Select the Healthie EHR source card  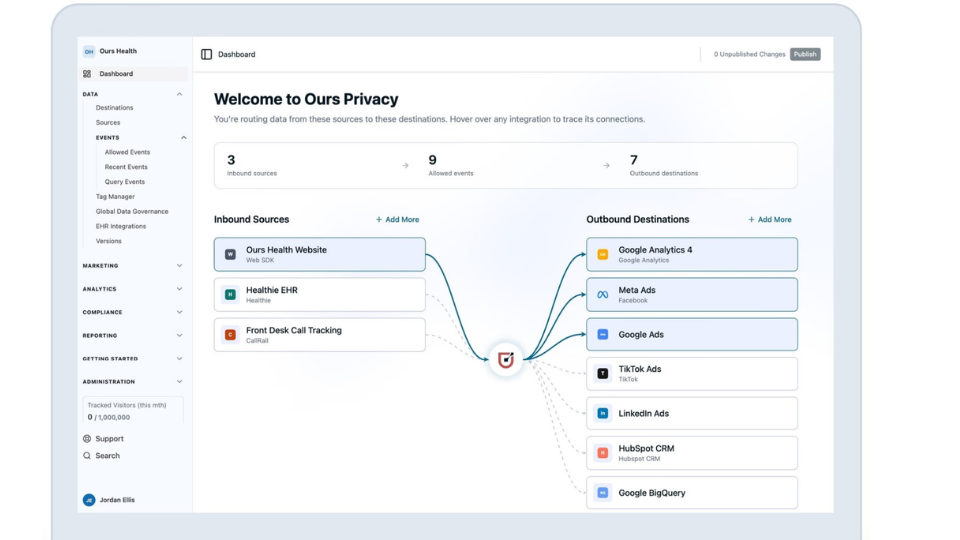pyautogui.click(x=320, y=294)
